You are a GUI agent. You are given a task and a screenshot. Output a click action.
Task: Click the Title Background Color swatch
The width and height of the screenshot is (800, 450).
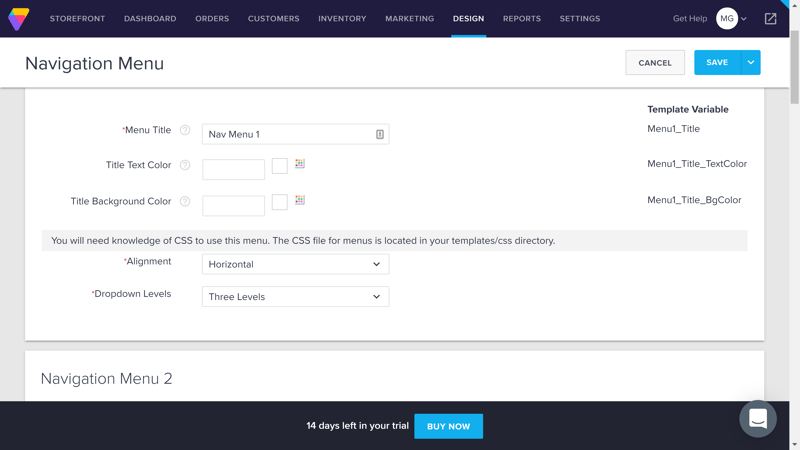(x=280, y=202)
